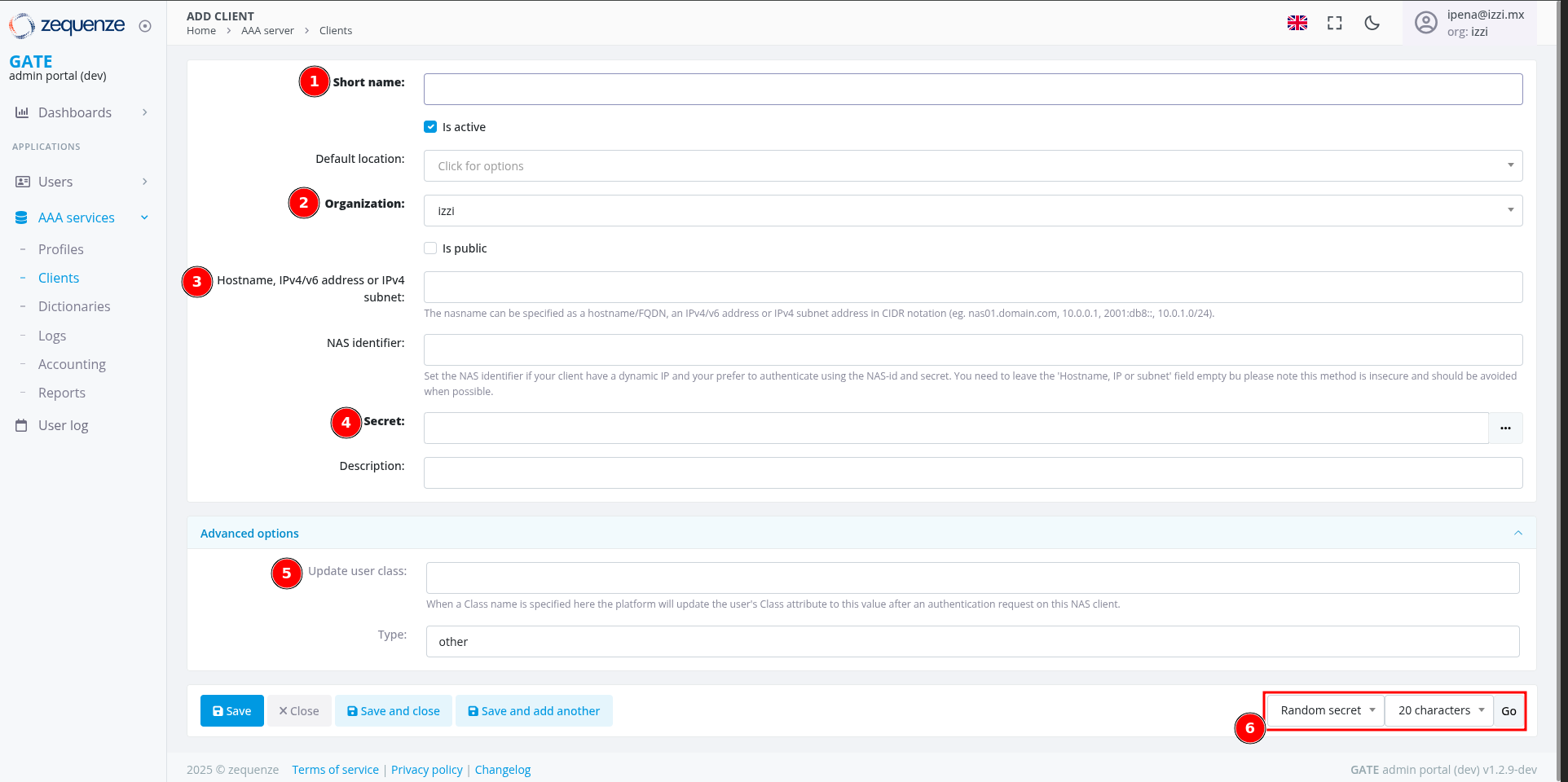Open the Changelog footer link
This screenshot has width=1568, height=782.
coord(502,770)
